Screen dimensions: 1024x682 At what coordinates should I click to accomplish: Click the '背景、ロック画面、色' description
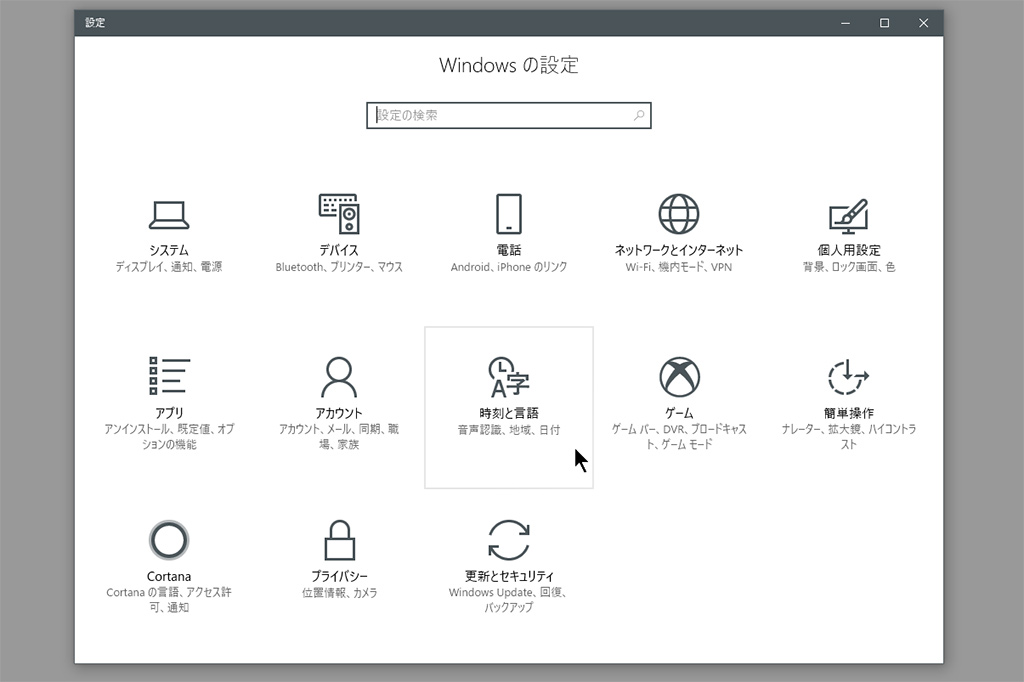848,267
